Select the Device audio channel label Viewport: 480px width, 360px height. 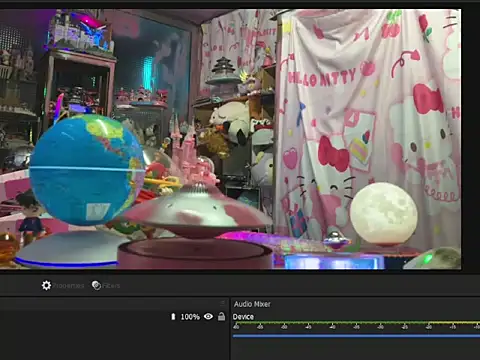pos(243,317)
